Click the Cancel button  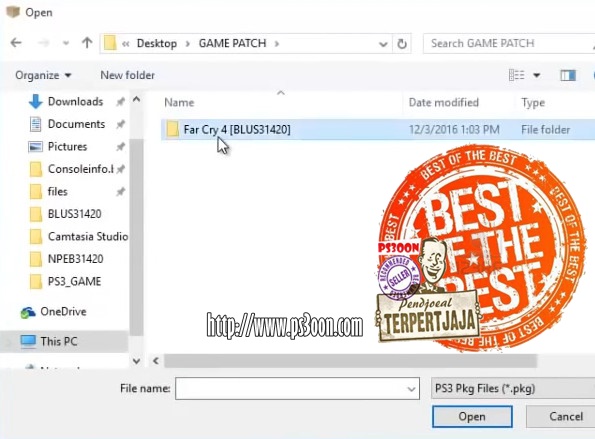[x=561, y=416]
